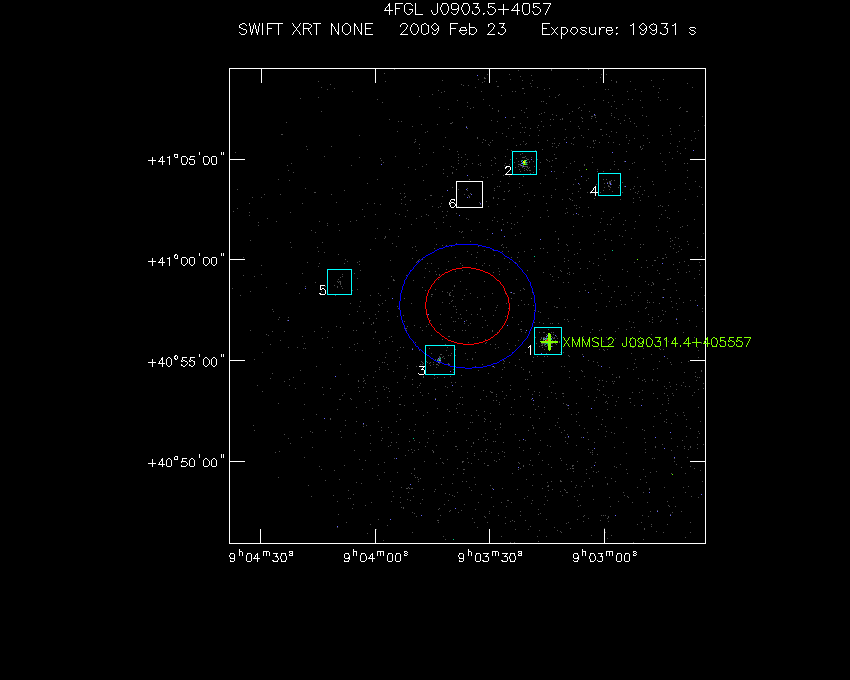Click the green cross marker on source 1
Viewport: 850px width, 680px height.
click(549, 342)
